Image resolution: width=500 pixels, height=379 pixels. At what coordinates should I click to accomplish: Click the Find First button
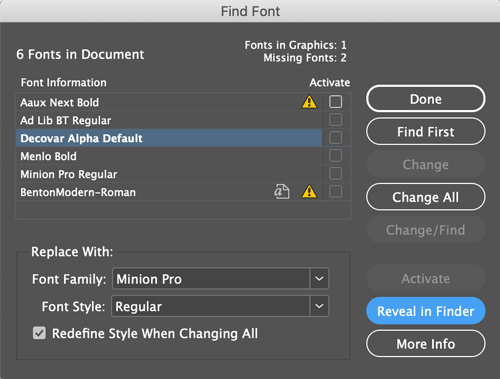click(x=426, y=132)
